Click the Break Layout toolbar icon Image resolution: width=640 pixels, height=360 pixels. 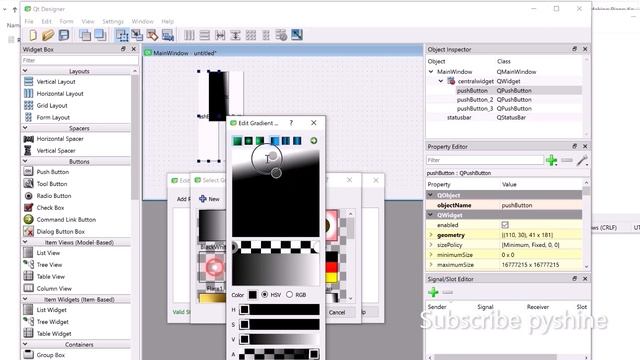pos(281,36)
